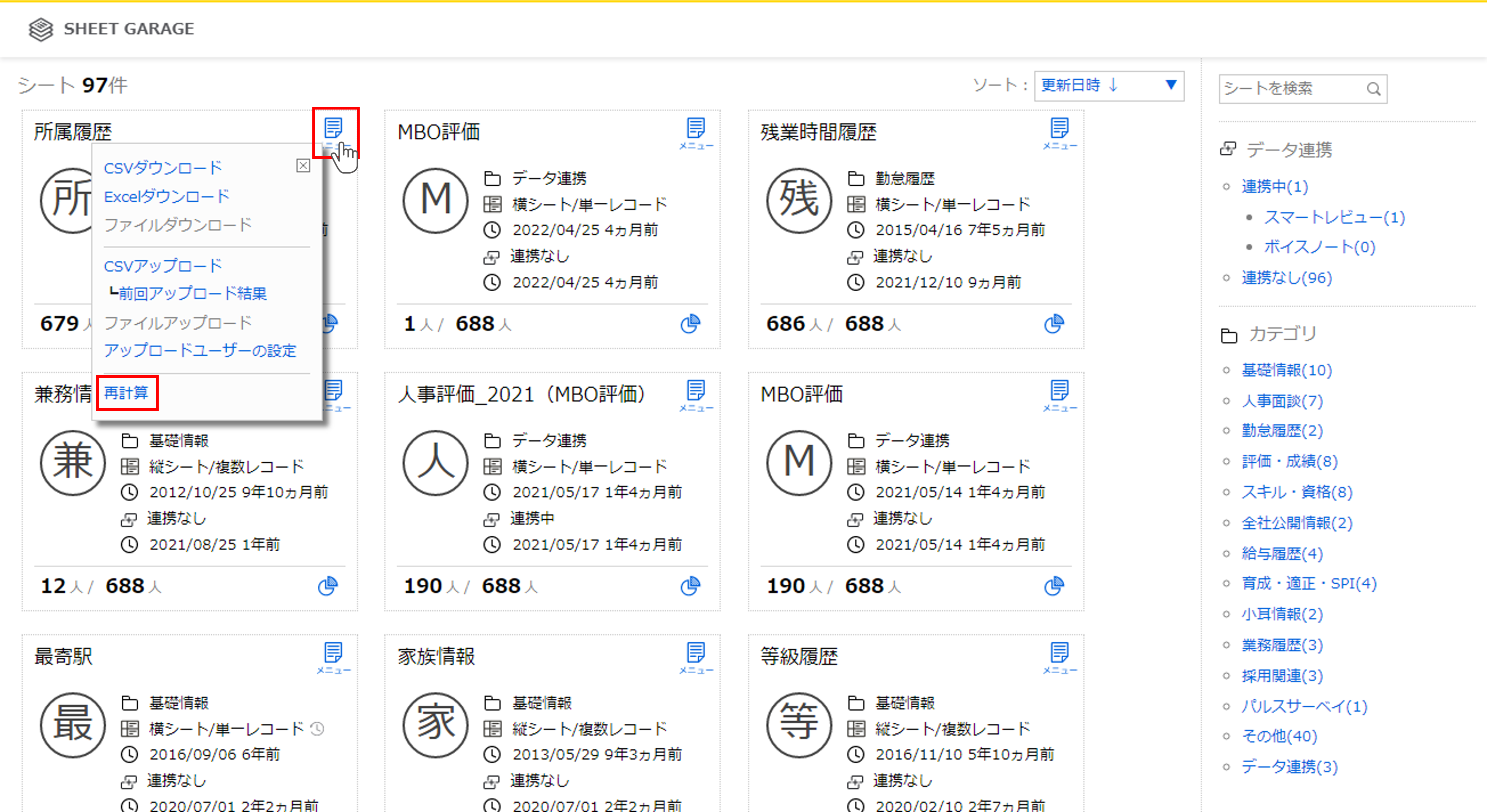Image resolution: width=1487 pixels, height=812 pixels.
Task: Open the 採用関連(3) category
Action: (x=1282, y=675)
